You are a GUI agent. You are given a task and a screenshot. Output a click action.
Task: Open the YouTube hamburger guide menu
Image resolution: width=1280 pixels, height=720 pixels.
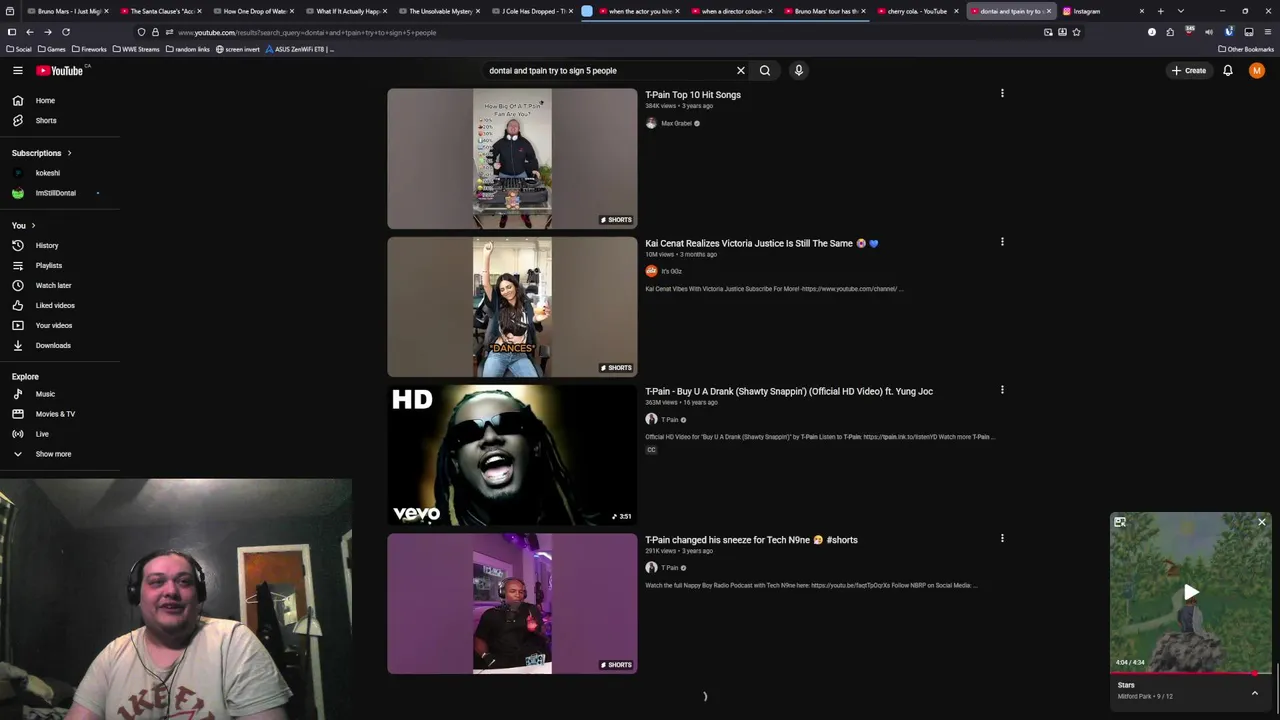[x=17, y=70]
